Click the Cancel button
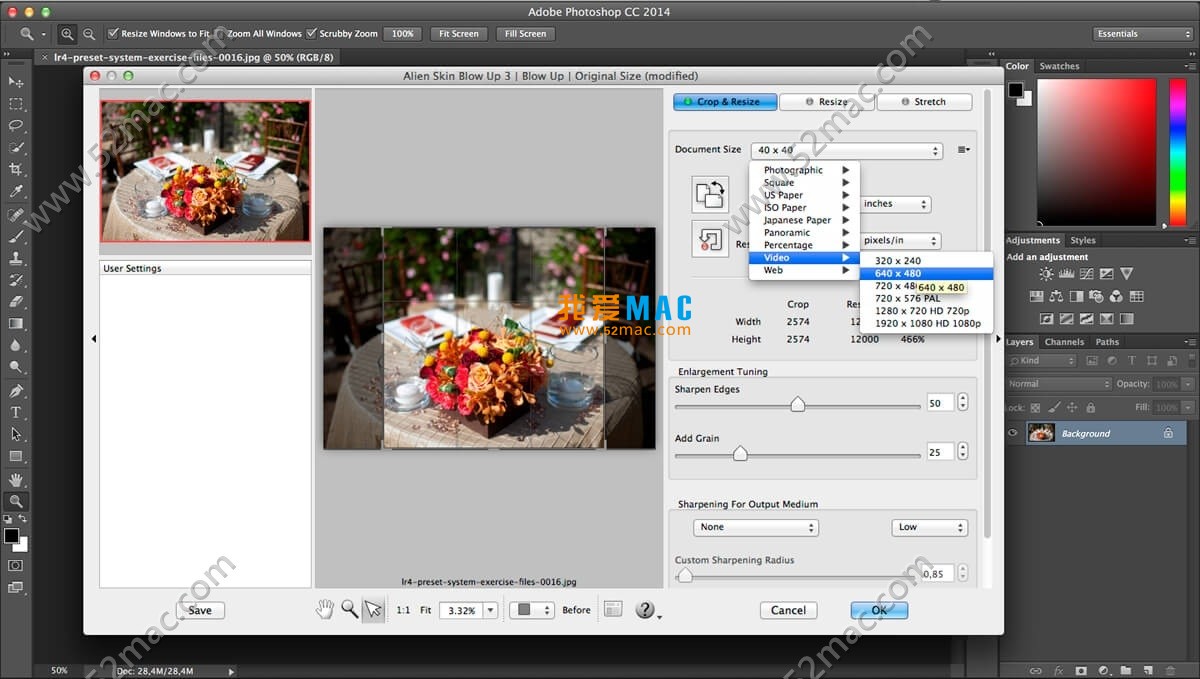 (788, 610)
